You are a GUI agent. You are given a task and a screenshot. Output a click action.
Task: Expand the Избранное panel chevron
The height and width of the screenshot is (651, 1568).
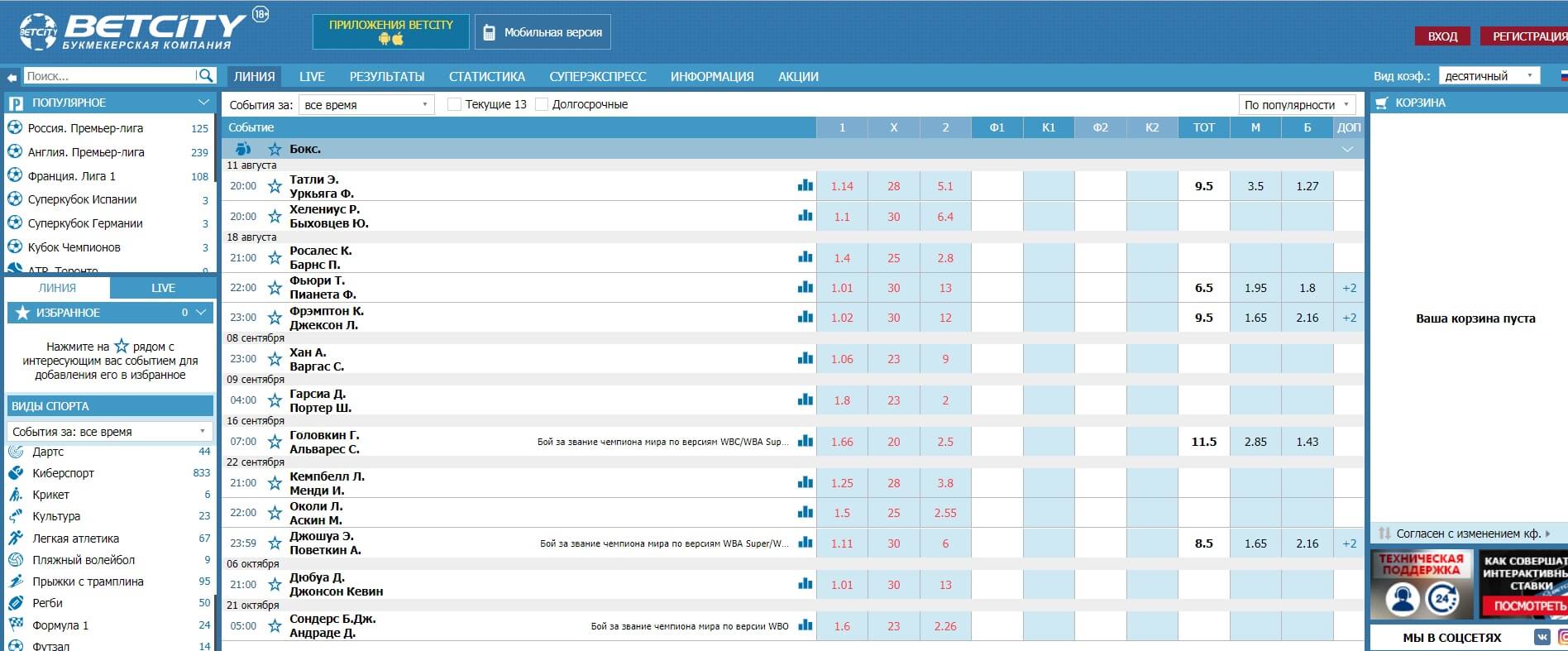(x=201, y=313)
